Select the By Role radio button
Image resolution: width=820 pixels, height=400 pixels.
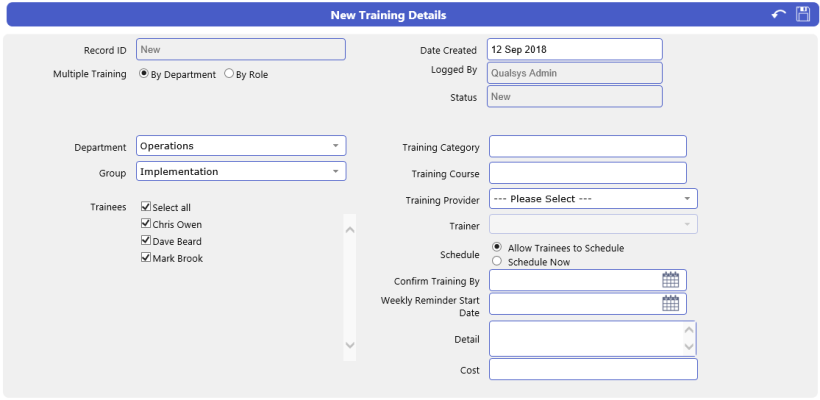(x=229, y=74)
